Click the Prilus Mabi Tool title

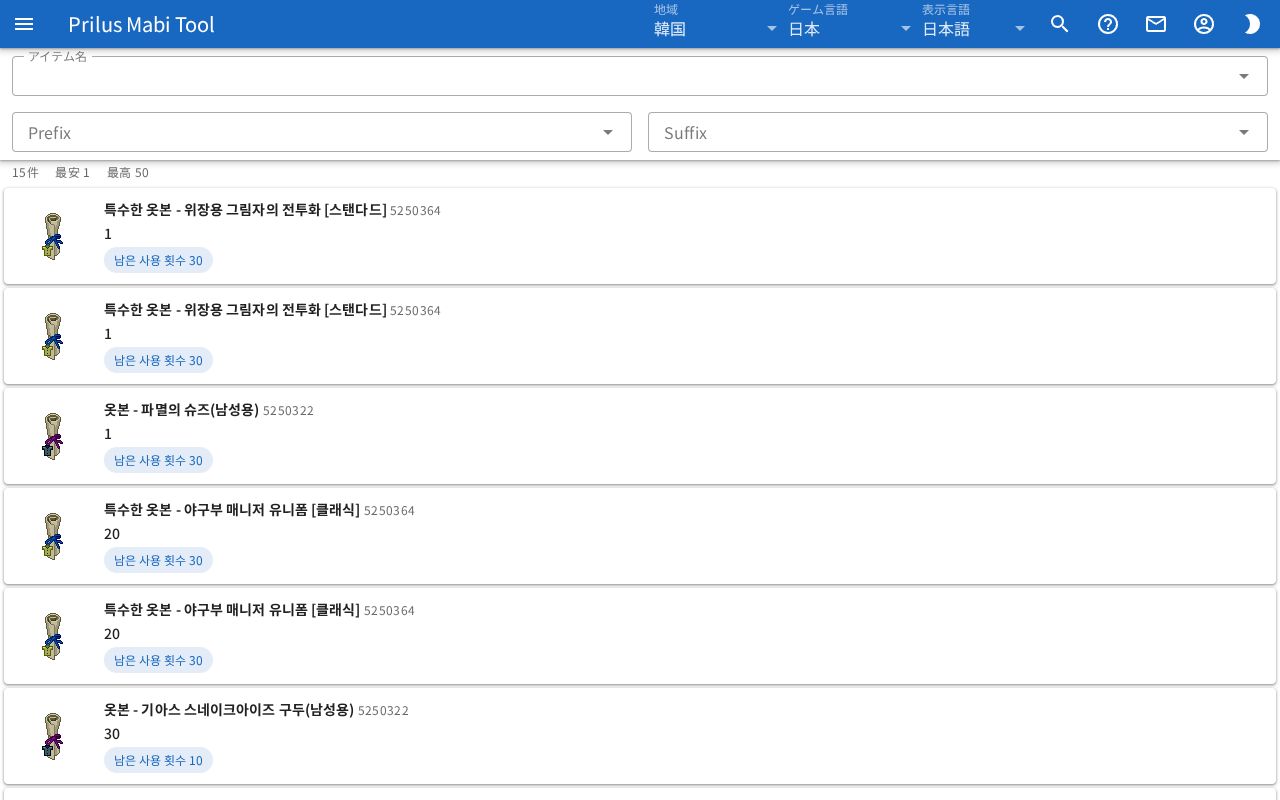click(141, 24)
